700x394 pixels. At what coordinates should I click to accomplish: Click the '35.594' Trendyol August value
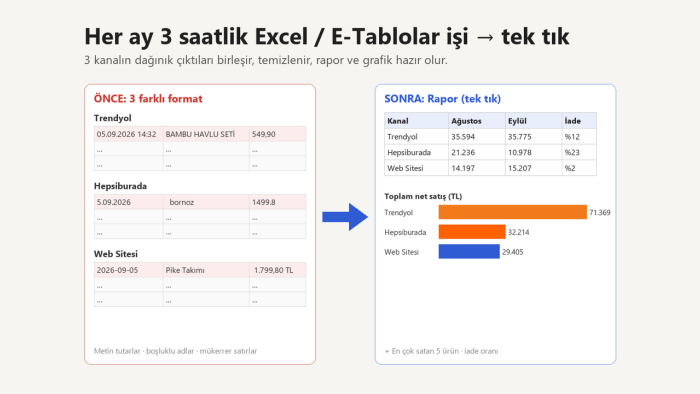[x=476, y=137]
